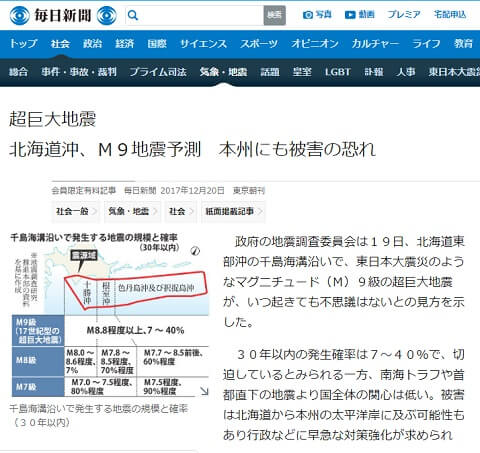Click the magnifier search icon
Screen dimensions: 480x453
coord(133,15)
